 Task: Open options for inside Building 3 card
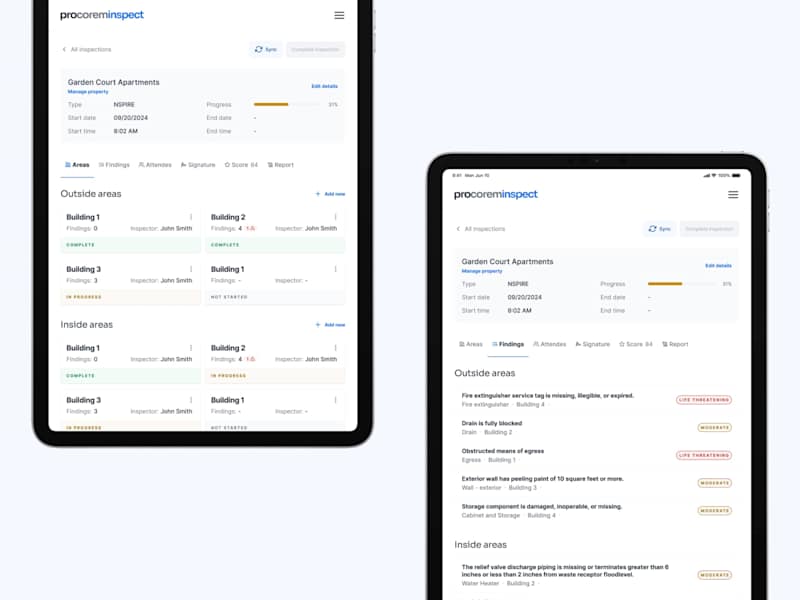click(191, 400)
